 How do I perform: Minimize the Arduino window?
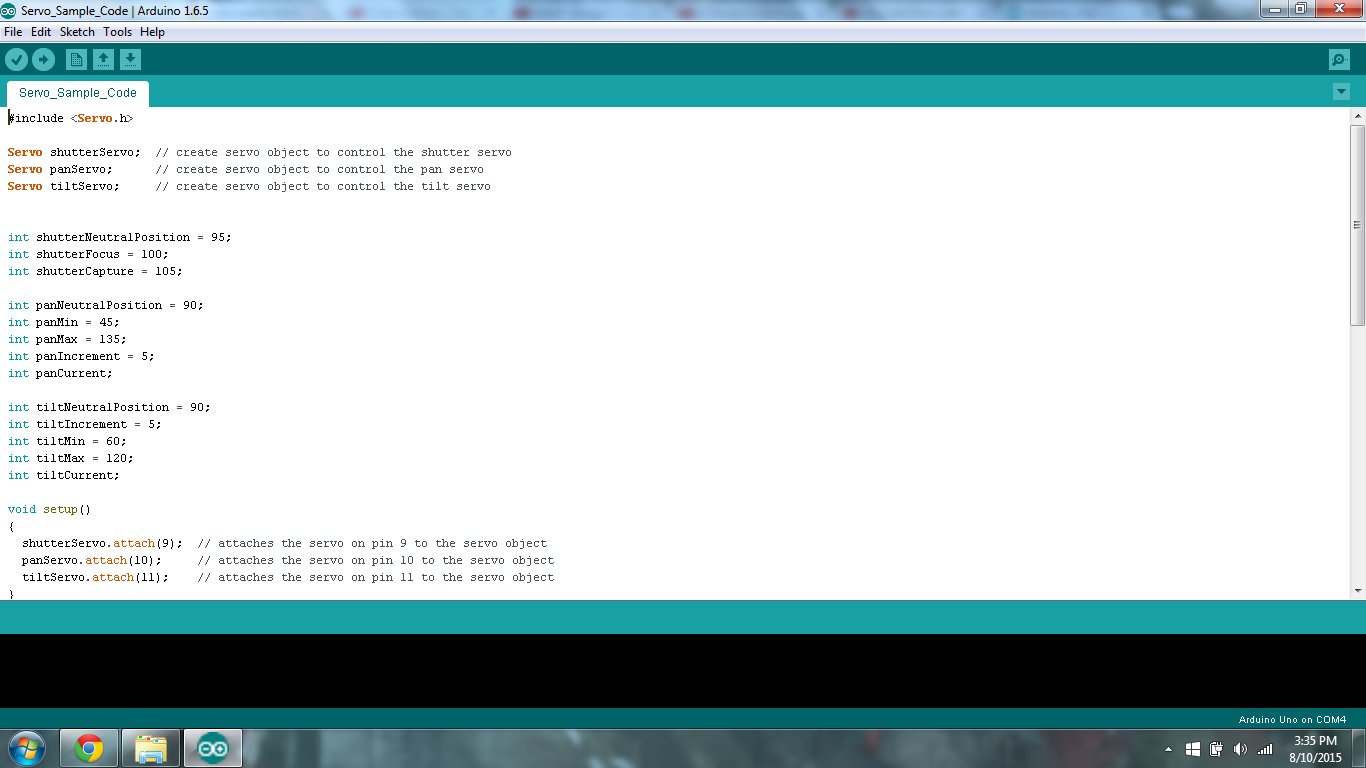[1273, 9]
